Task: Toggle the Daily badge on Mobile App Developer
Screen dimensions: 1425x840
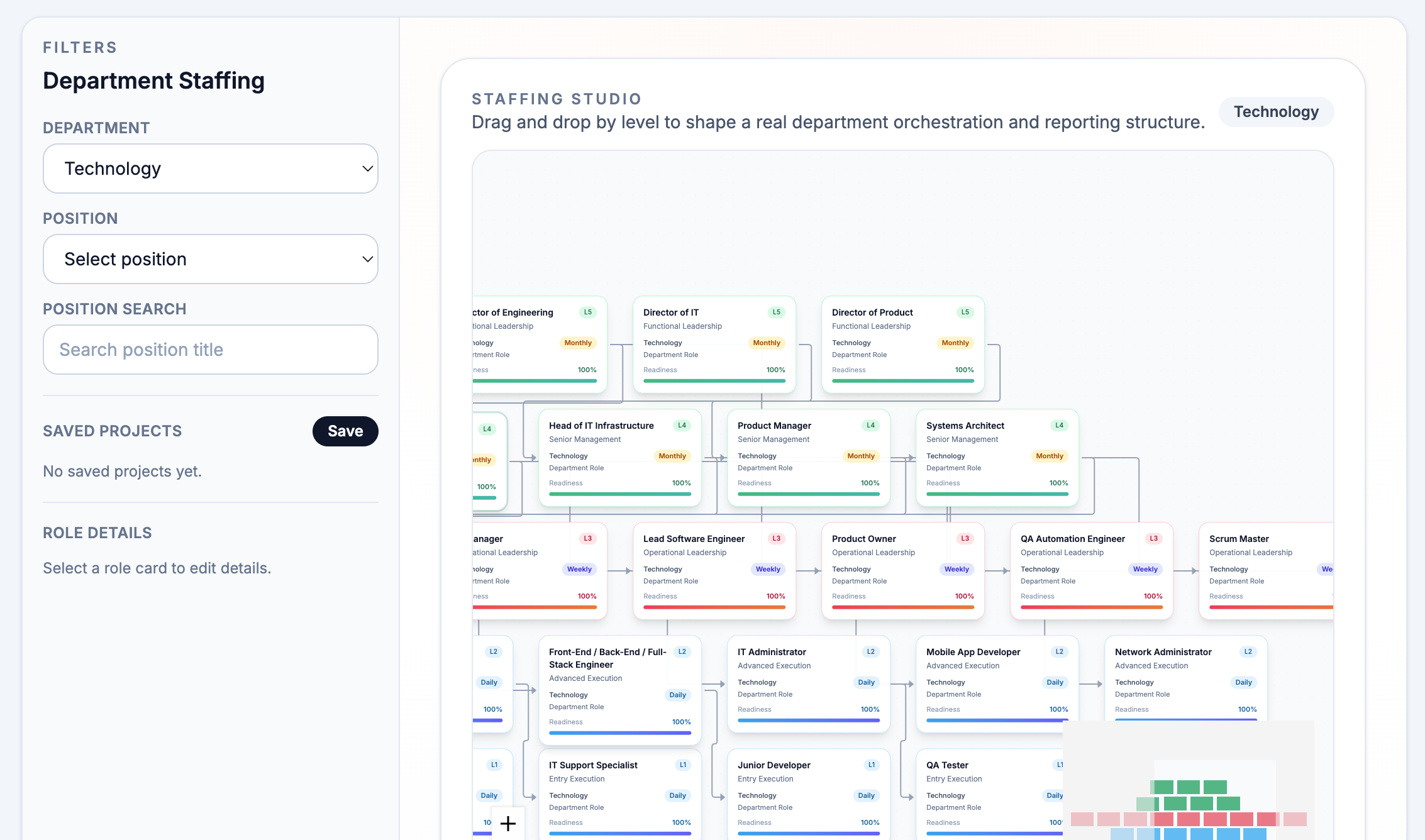Action: [x=1055, y=682]
